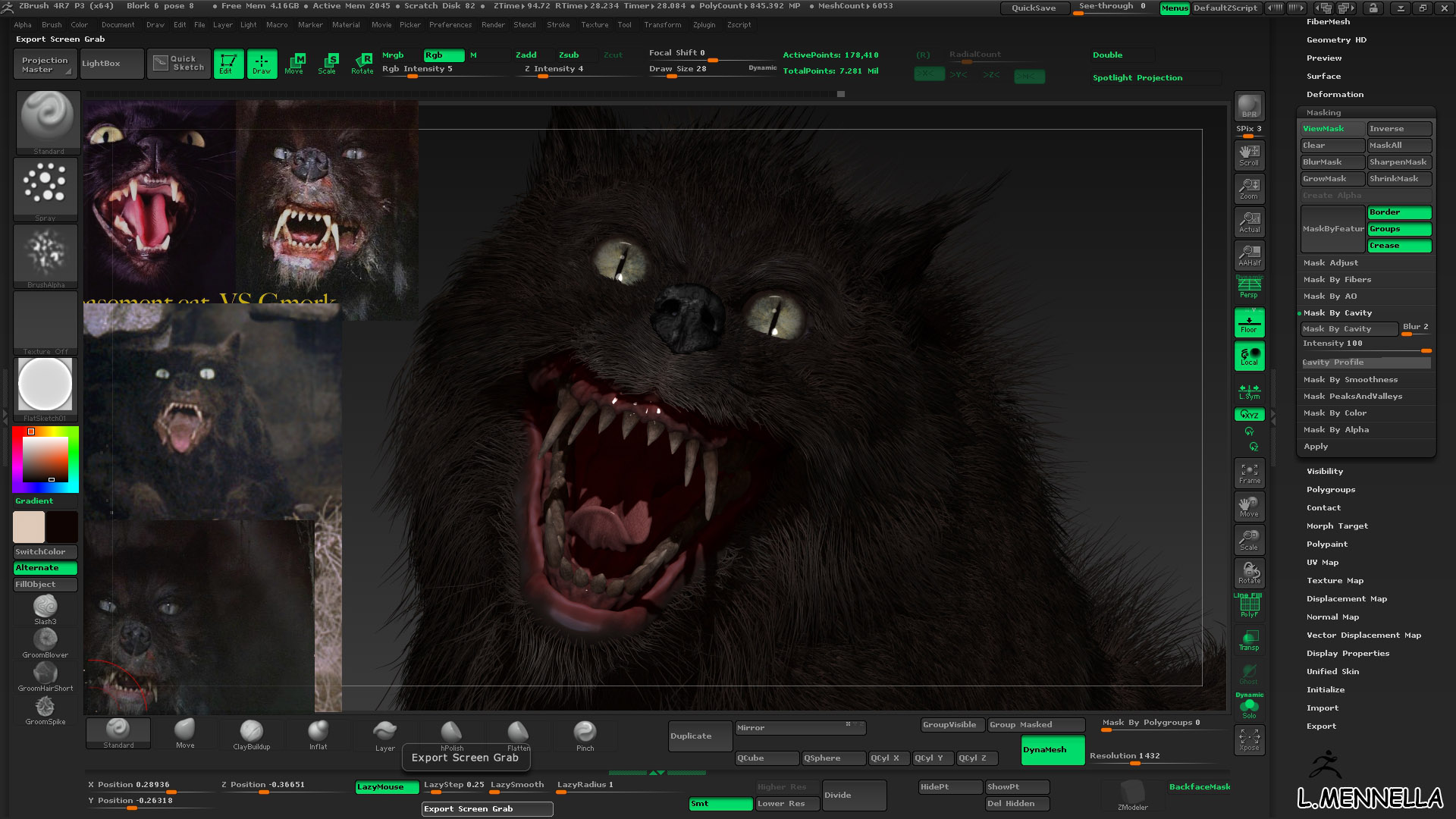Screen dimensions: 1456x819
Task: Select the Inflat brush in bottom shelf
Action: pyautogui.click(x=318, y=734)
